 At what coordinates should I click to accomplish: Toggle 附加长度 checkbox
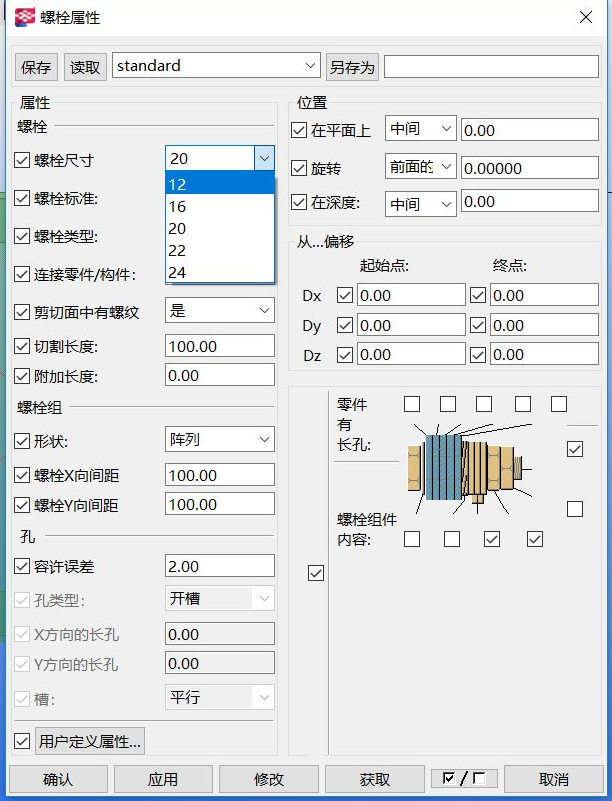(x=21, y=376)
